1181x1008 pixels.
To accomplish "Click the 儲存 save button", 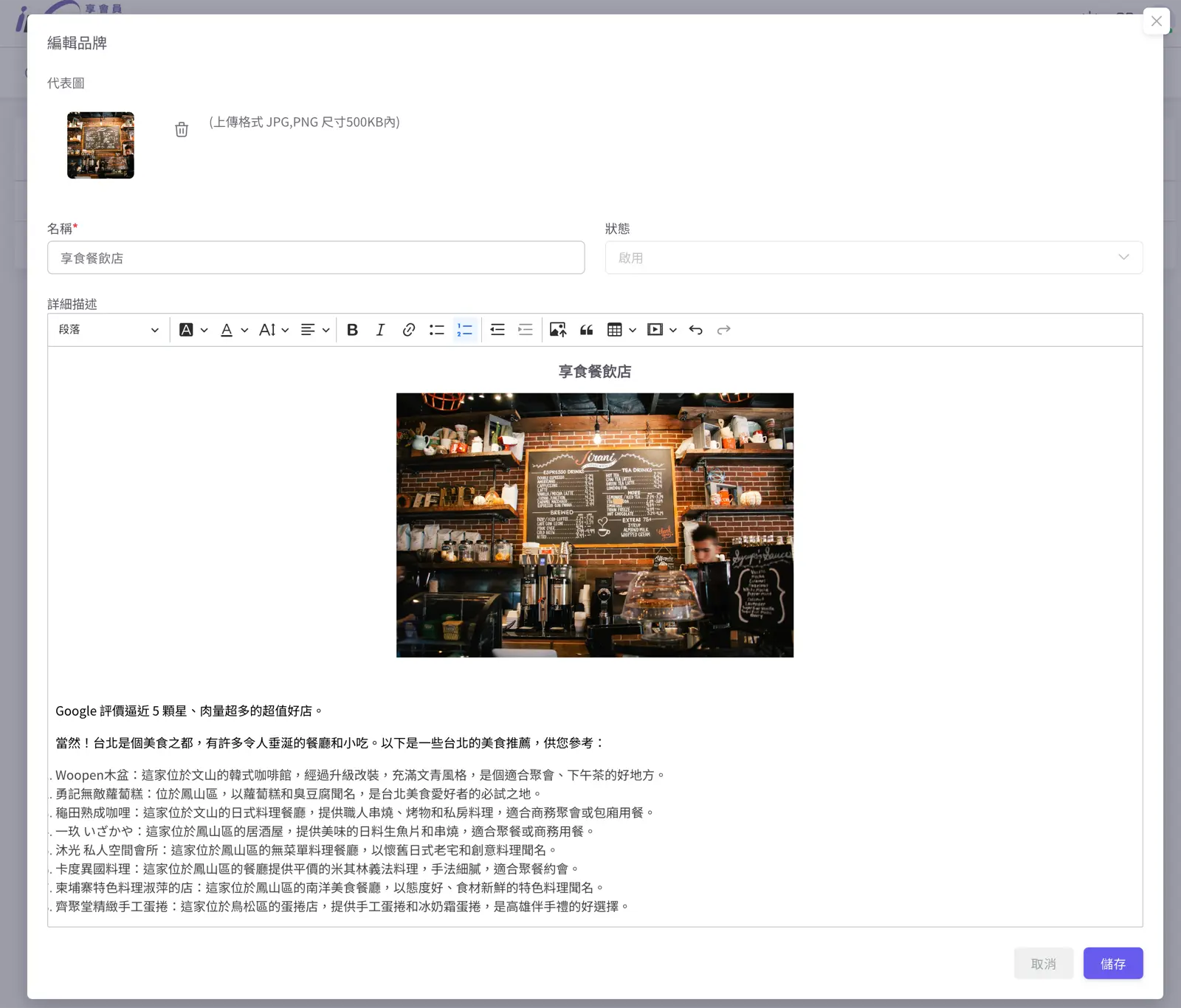I will [x=1112, y=964].
